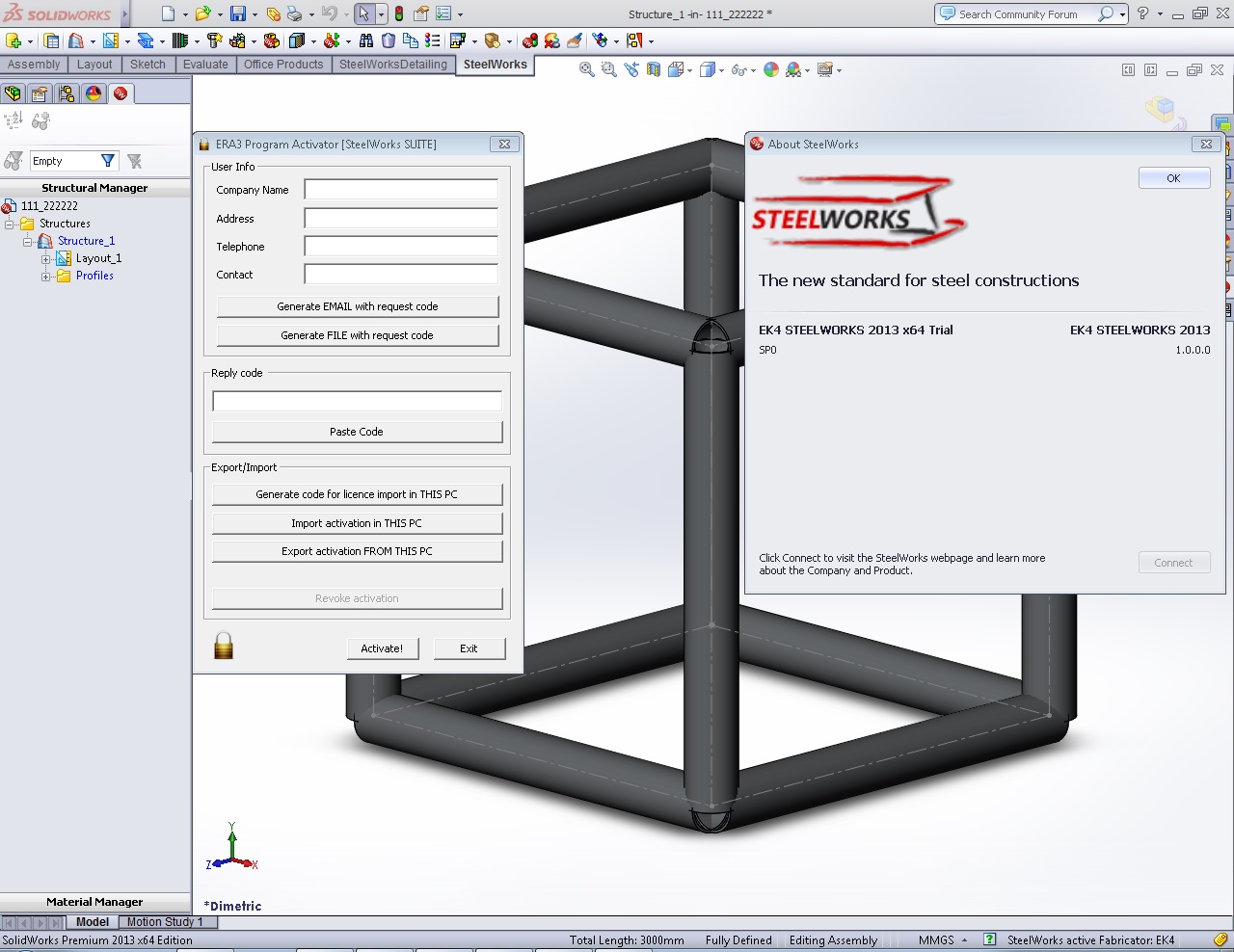Screen dimensions: 1234x952
Task: Open the Save dropdown arrow
Action: (x=255, y=14)
